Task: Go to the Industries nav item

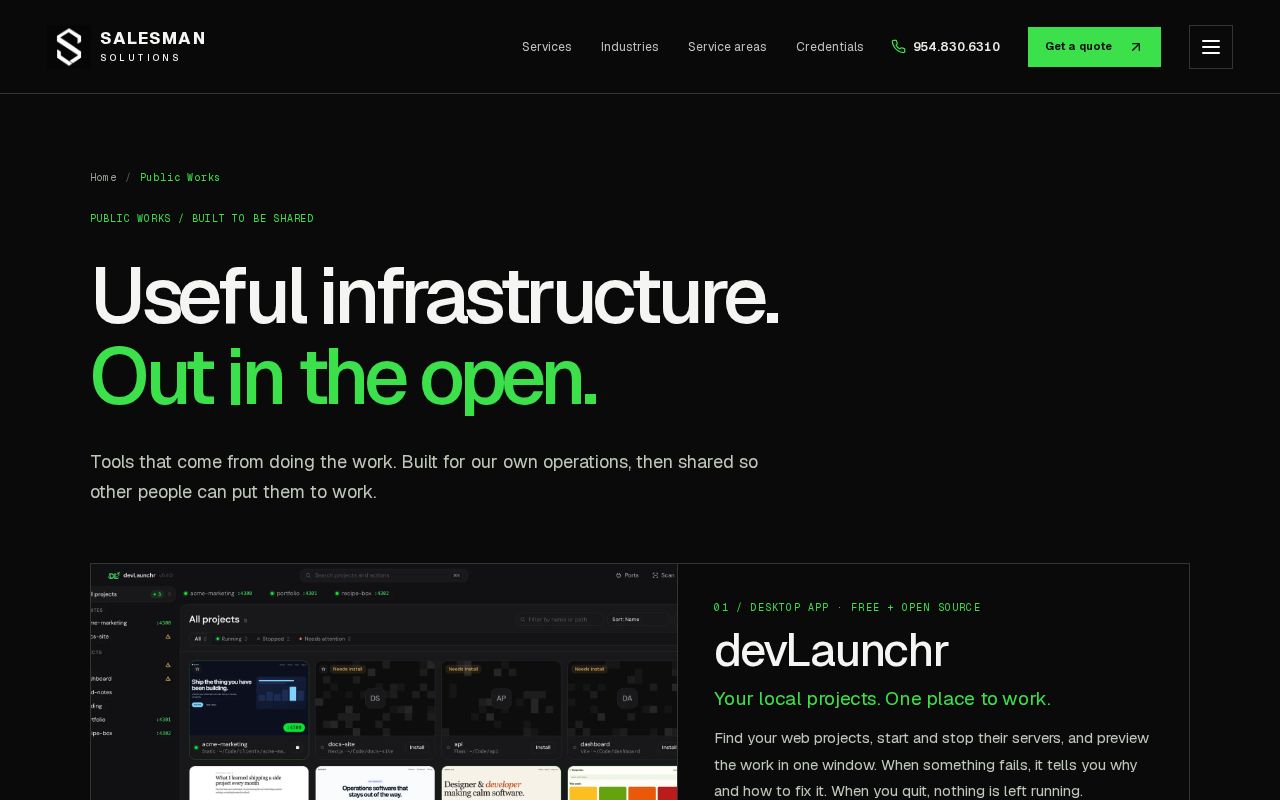Action: 630,47
